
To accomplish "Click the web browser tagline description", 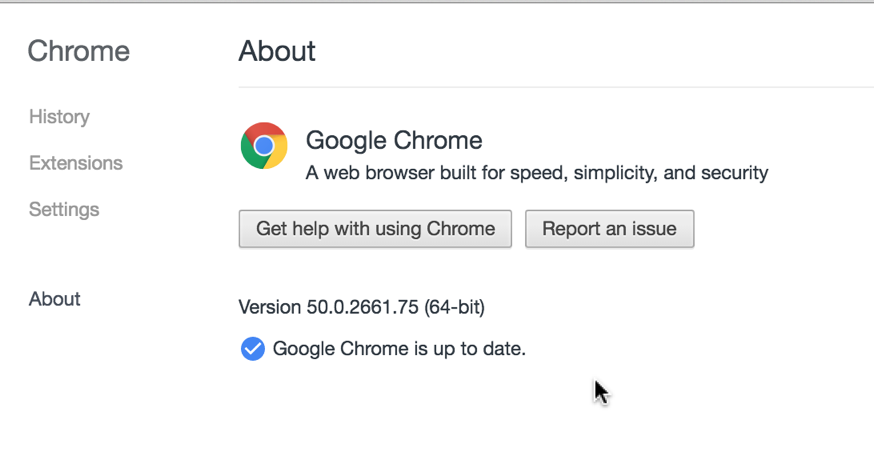I will (x=536, y=173).
